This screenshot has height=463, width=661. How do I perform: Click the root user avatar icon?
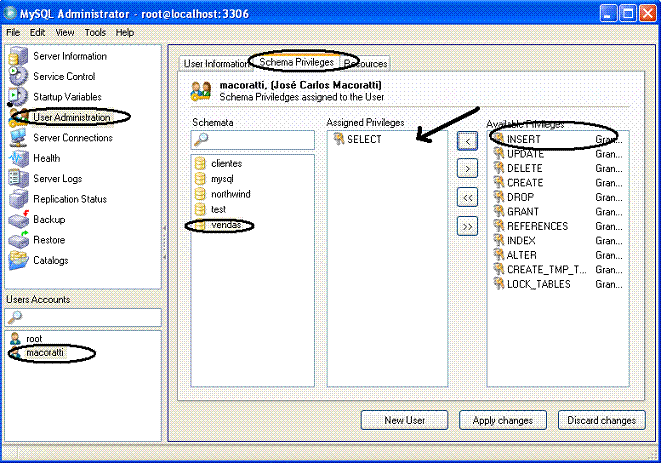16,339
